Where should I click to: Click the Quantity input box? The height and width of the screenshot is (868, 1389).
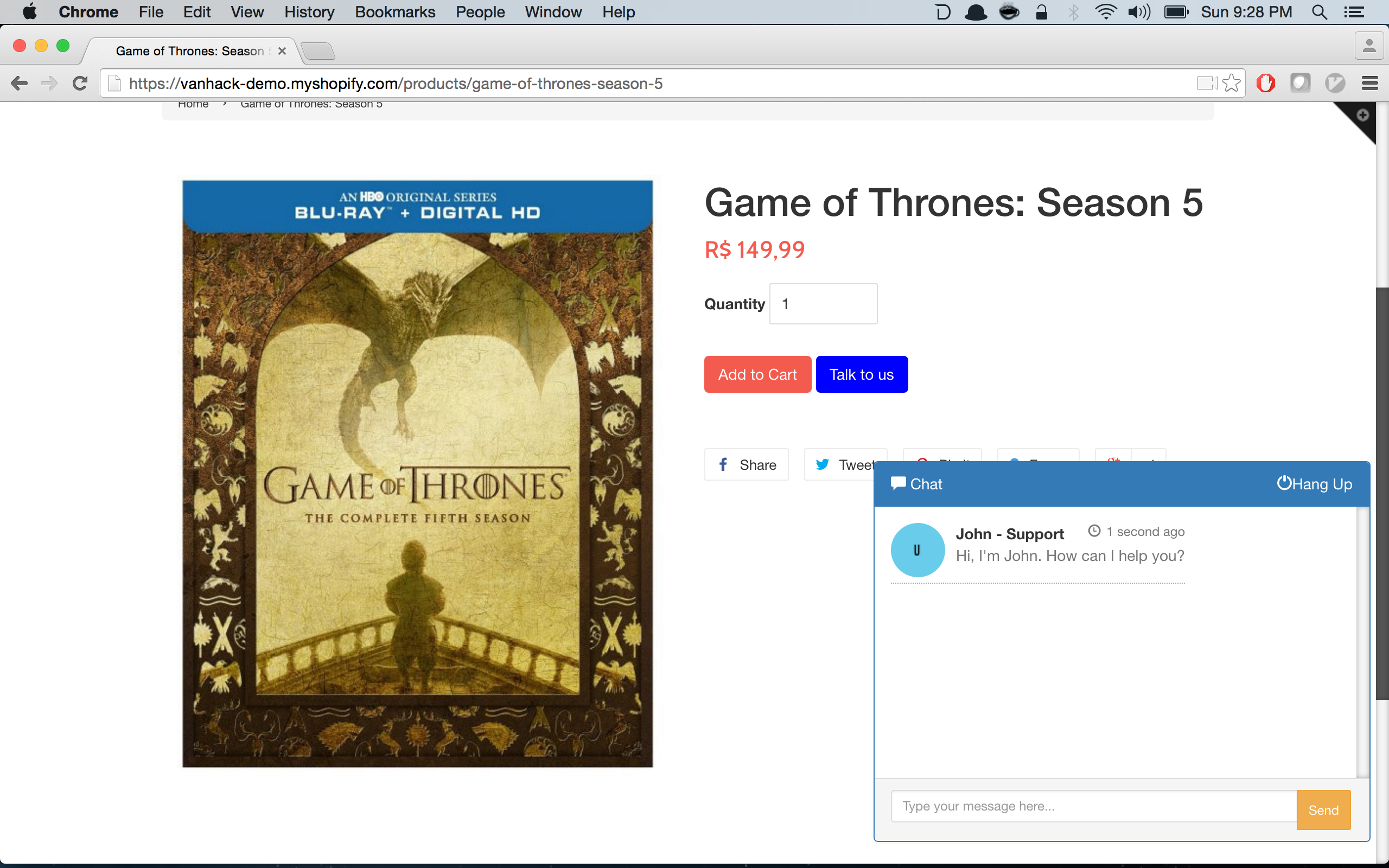(x=823, y=304)
